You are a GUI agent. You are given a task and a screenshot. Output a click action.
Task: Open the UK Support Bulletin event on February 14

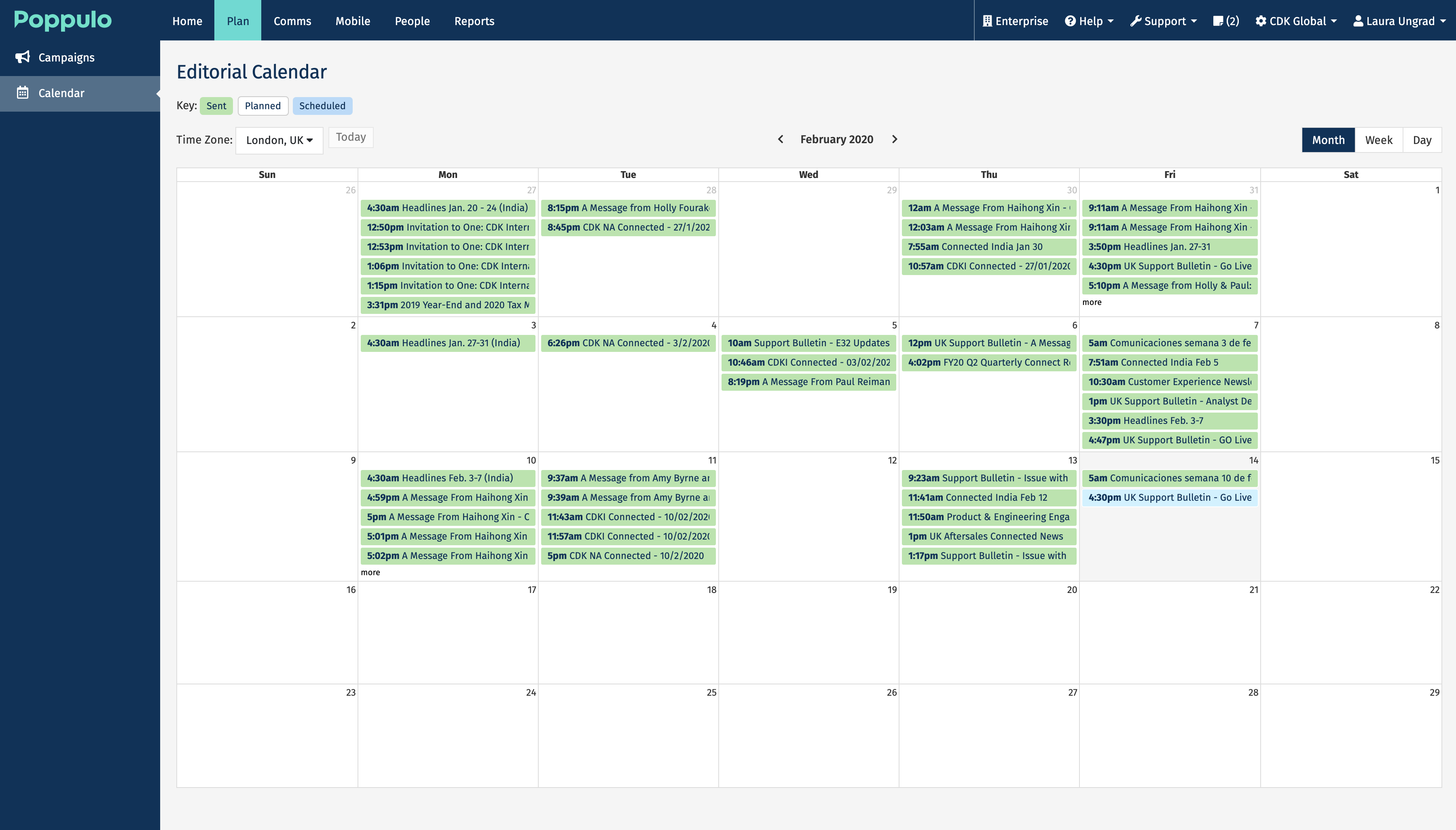point(1169,497)
